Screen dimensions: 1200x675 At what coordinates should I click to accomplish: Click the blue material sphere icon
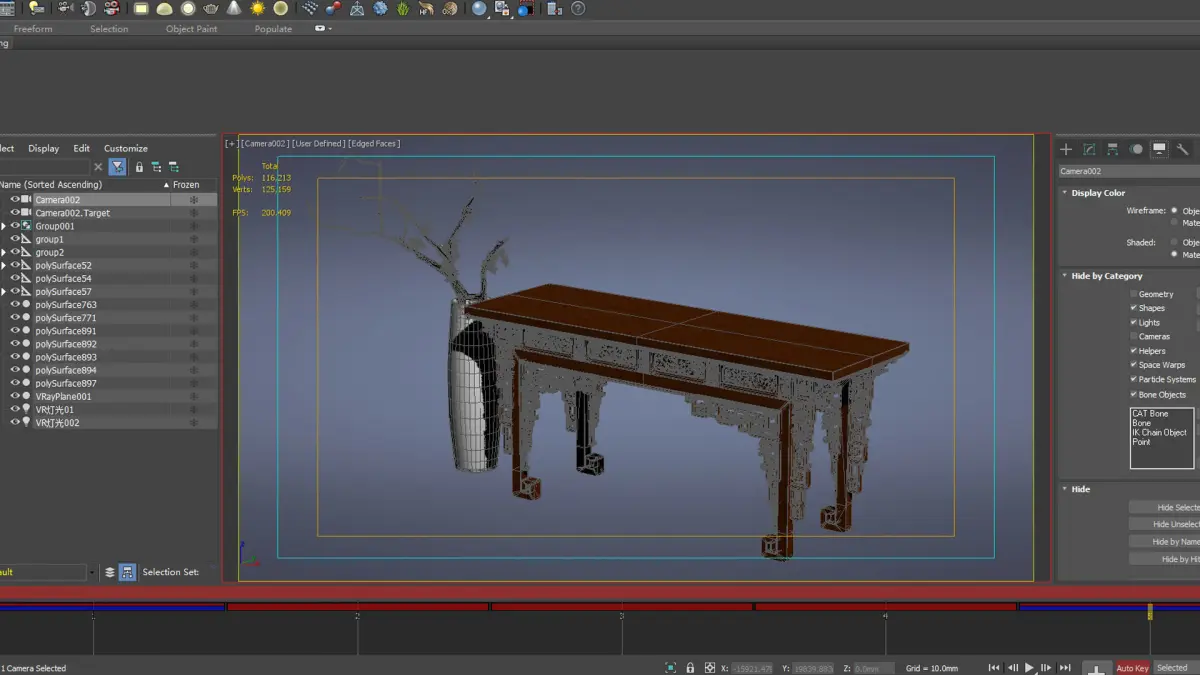coord(479,8)
